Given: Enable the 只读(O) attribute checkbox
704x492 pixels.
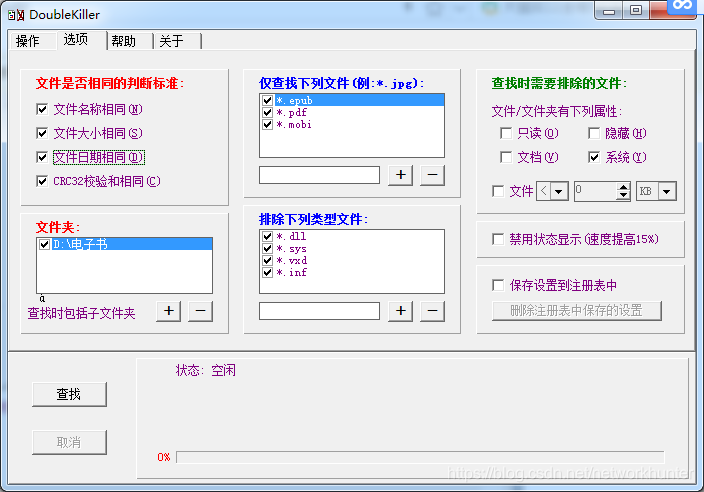Looking at the screenshot, I should [x=506, y=133].
